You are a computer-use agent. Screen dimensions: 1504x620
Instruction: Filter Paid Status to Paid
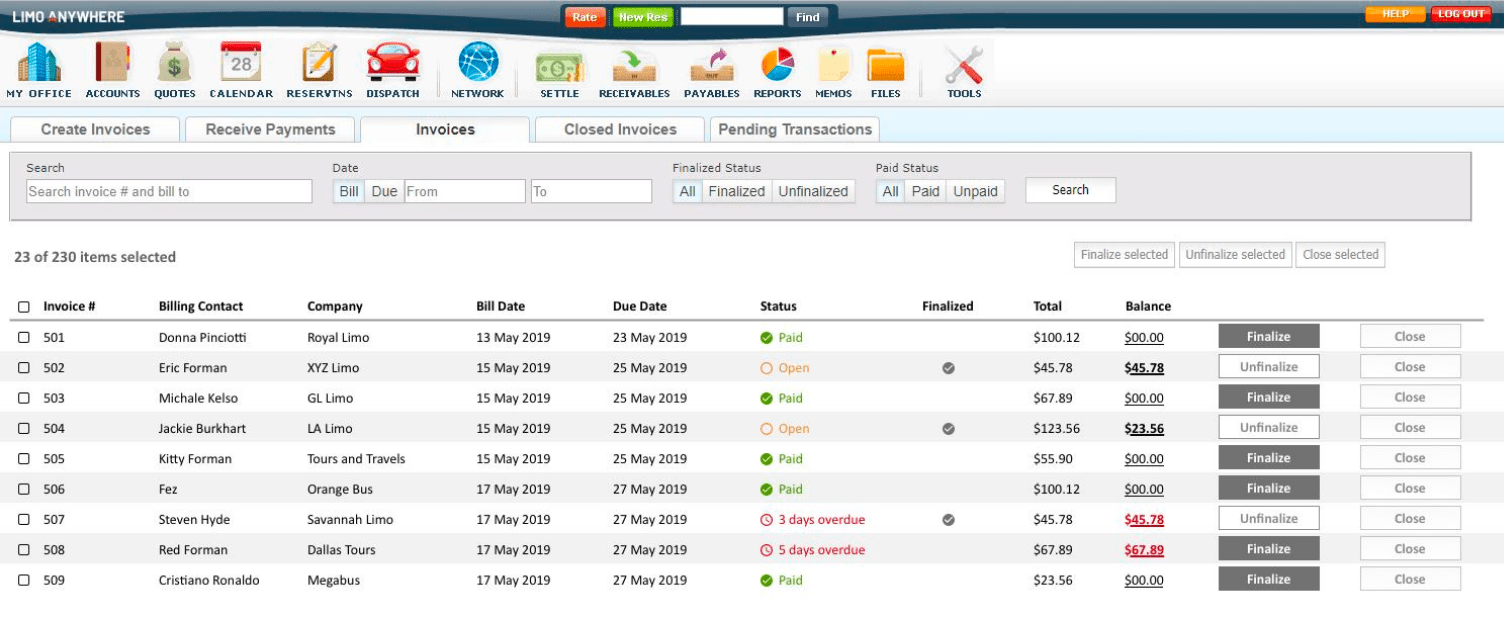pyautogui.click(x=925, y=191)
